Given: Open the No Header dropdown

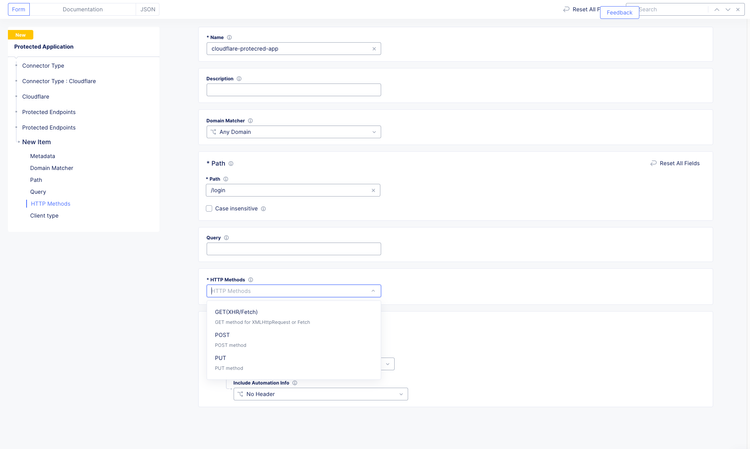Looking at the screenshot, I should click(x=320, y=394).
